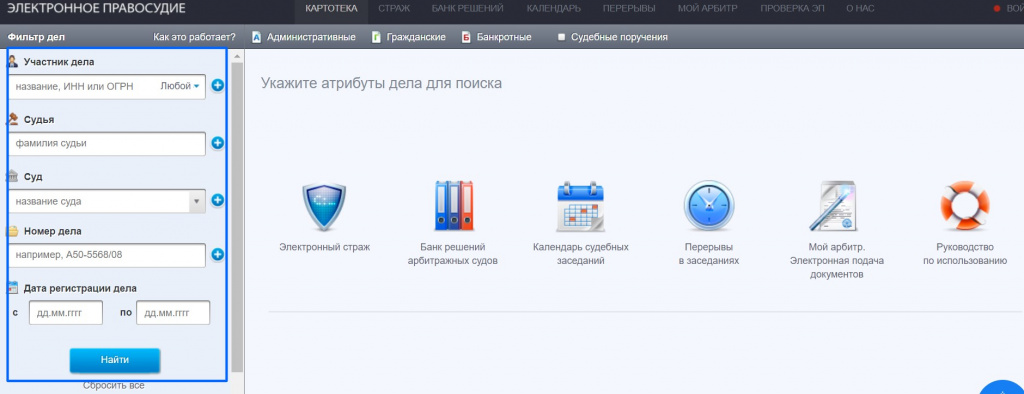The image size is (1024, 394).
Task: Open Мой арбитр document icon
Action: click(x=833, y=206)
